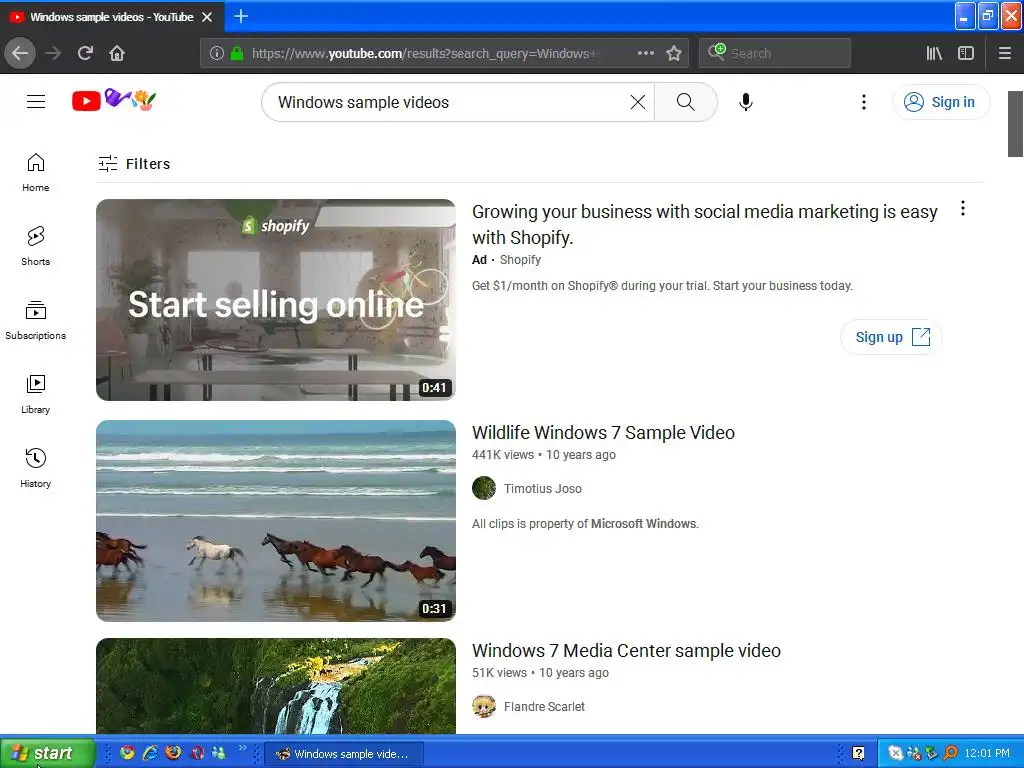Screen dimensions: 1024x768
Task: Open Shorts in YouTube sidebar
Action: [x=35, y=246]
